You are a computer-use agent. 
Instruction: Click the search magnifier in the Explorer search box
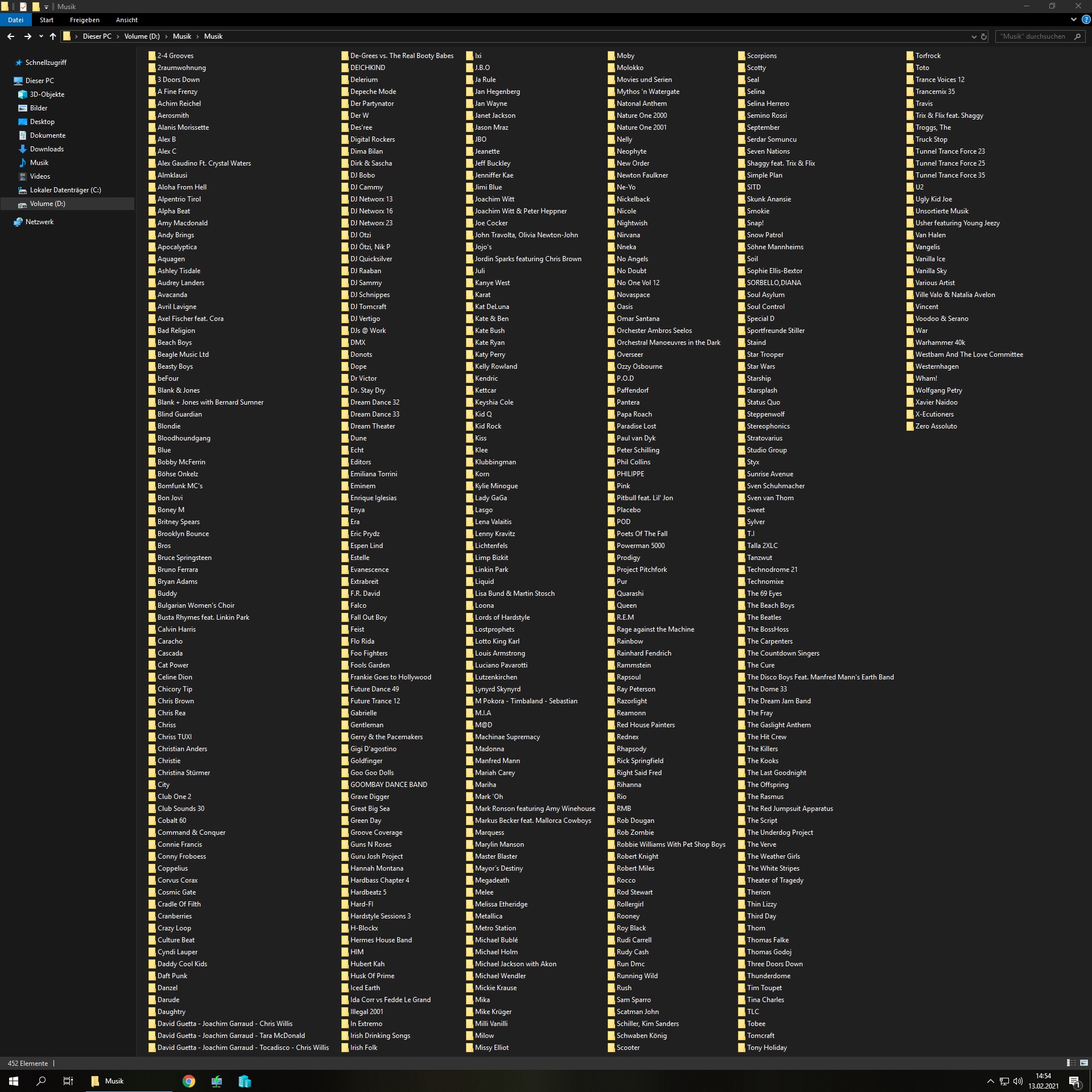coord(1077,36)
